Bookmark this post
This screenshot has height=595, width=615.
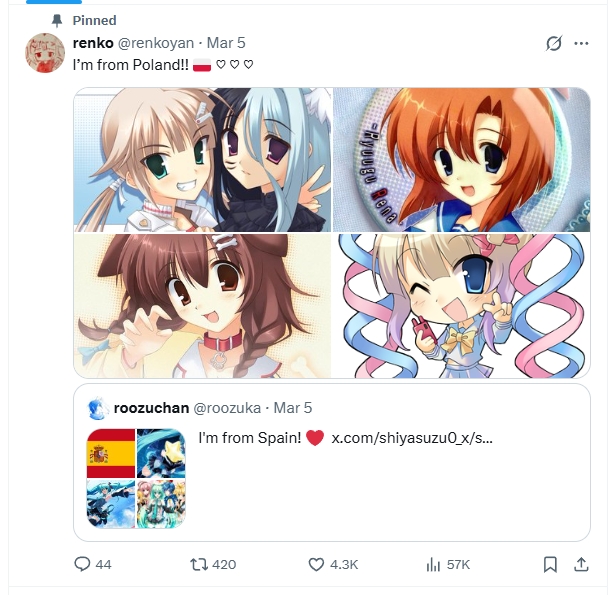[x=550, y=564]
